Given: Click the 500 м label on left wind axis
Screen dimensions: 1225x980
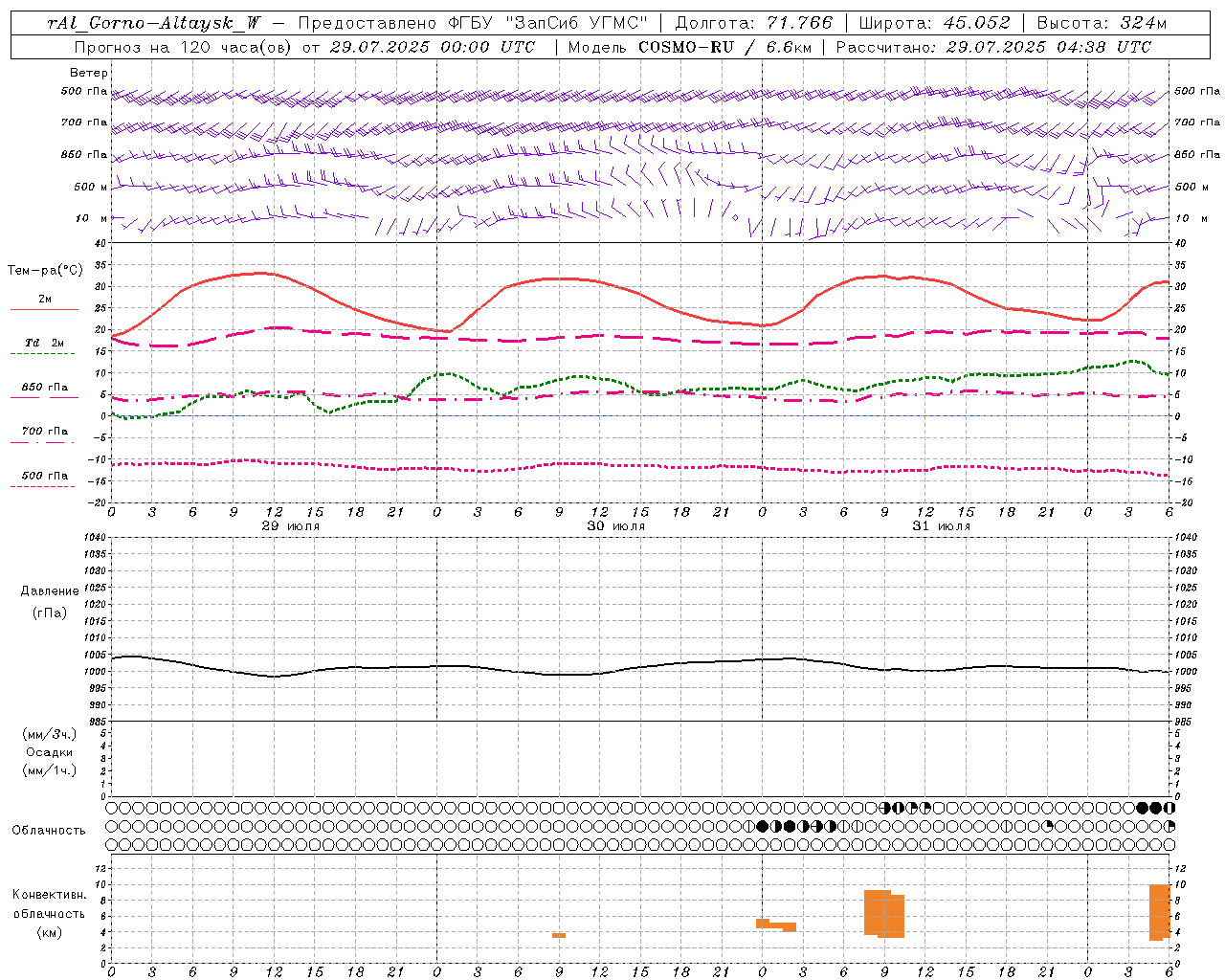Looking at the screenshot, I should tap(91, 187).
